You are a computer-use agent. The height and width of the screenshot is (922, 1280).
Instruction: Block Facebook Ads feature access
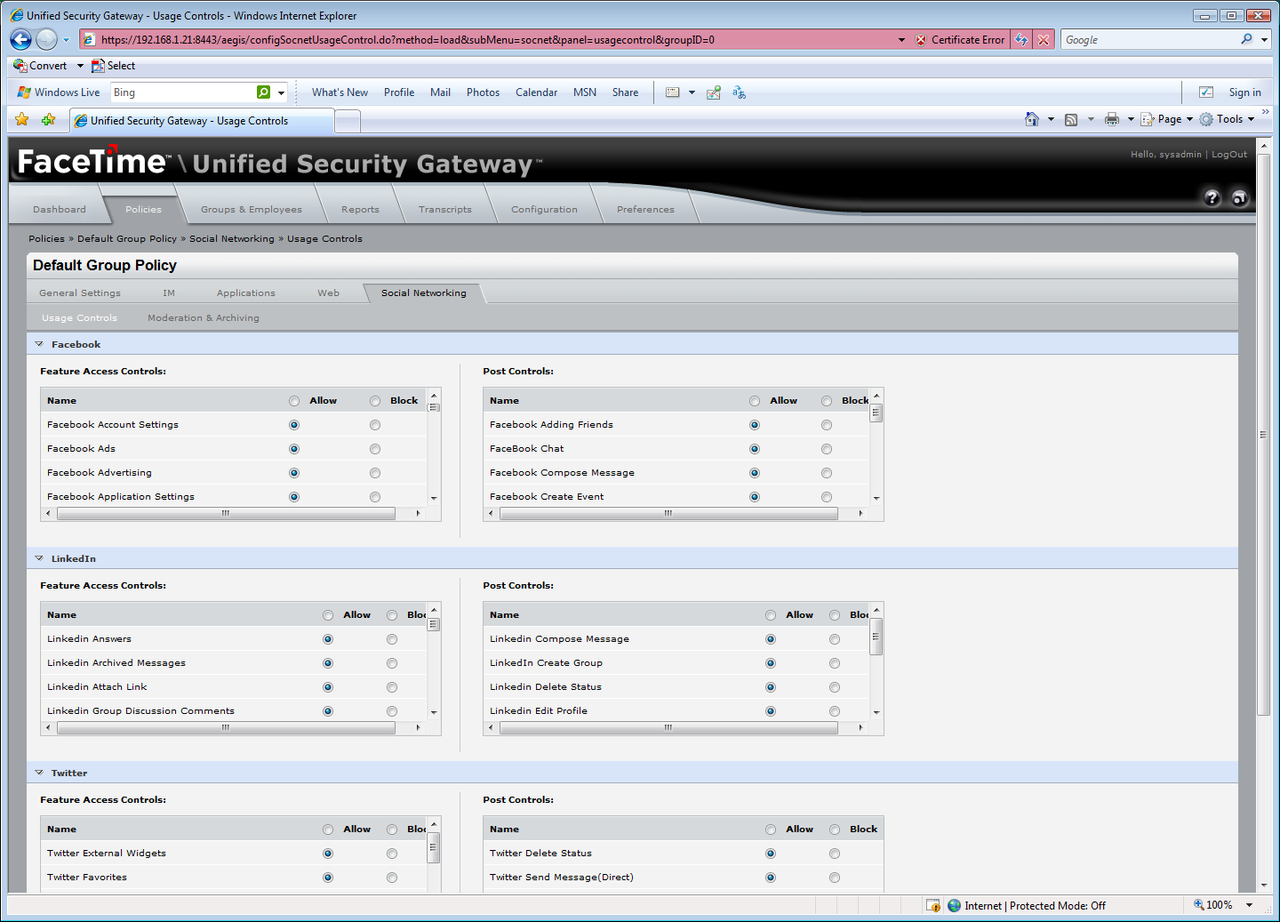pyautogui.click(x=375, y=449)
